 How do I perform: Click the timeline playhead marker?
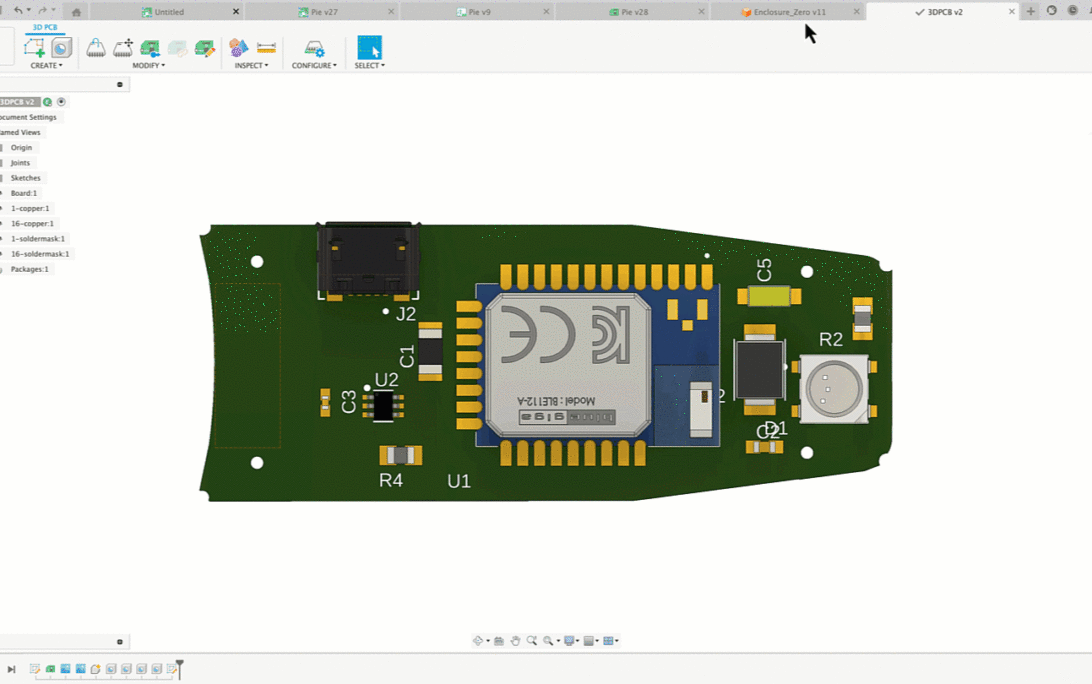[180, 667]
